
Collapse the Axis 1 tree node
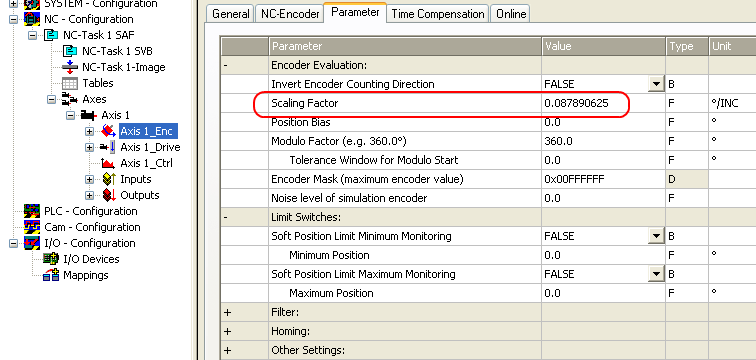71,116
